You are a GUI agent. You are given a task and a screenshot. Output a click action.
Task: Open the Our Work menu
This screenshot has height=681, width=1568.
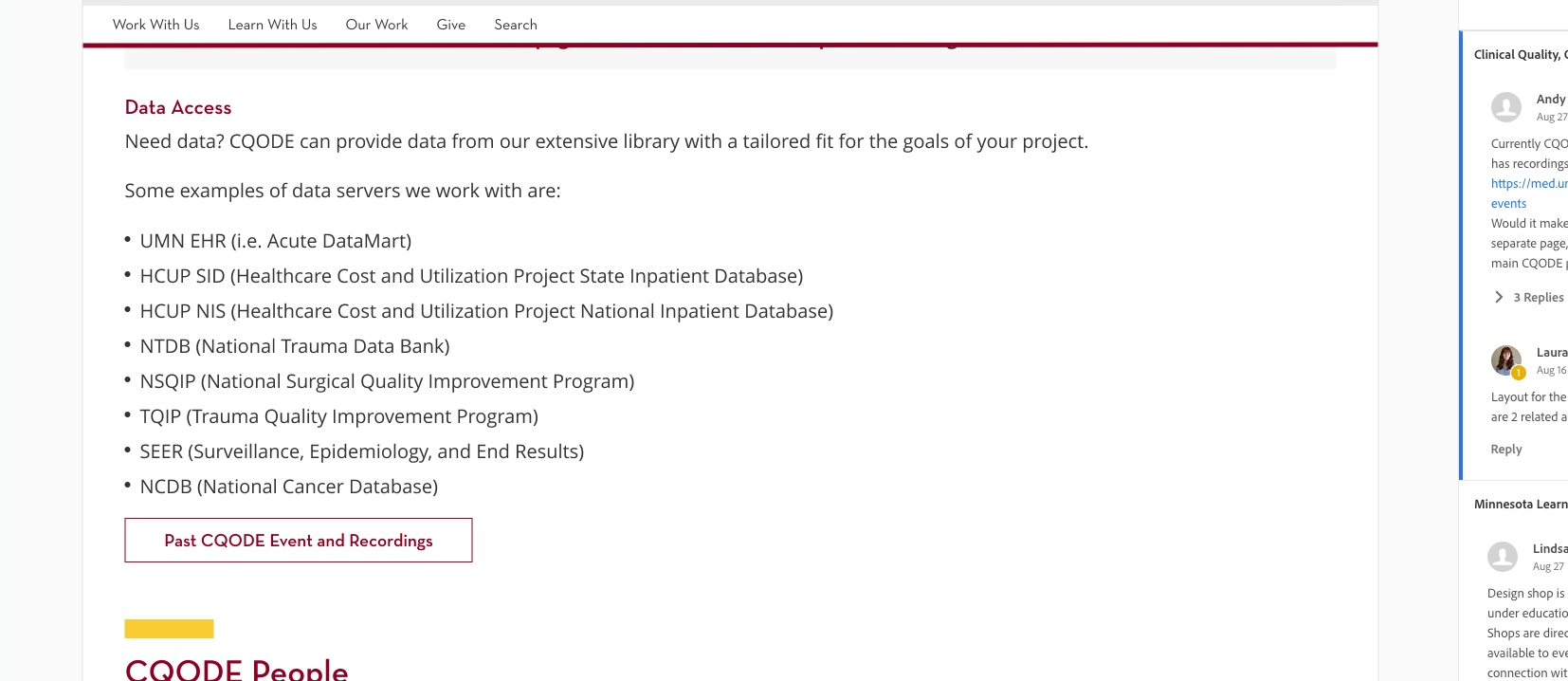(376, 25)
